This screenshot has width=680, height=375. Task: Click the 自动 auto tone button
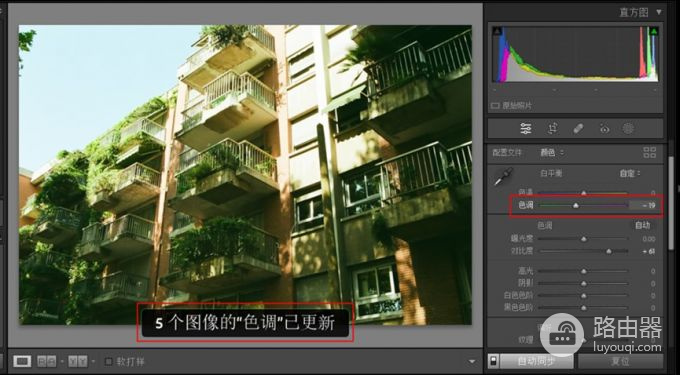tap(643, 225)
